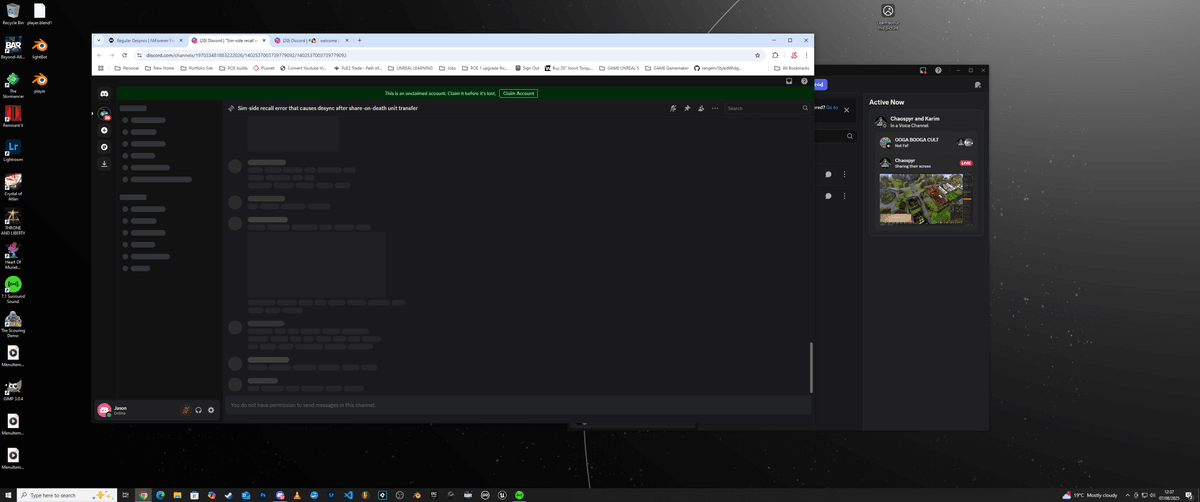The image size is (1200, 502).
Task: Click the browser tab search dropdown arrow
Action: click(x=98, y=40)
